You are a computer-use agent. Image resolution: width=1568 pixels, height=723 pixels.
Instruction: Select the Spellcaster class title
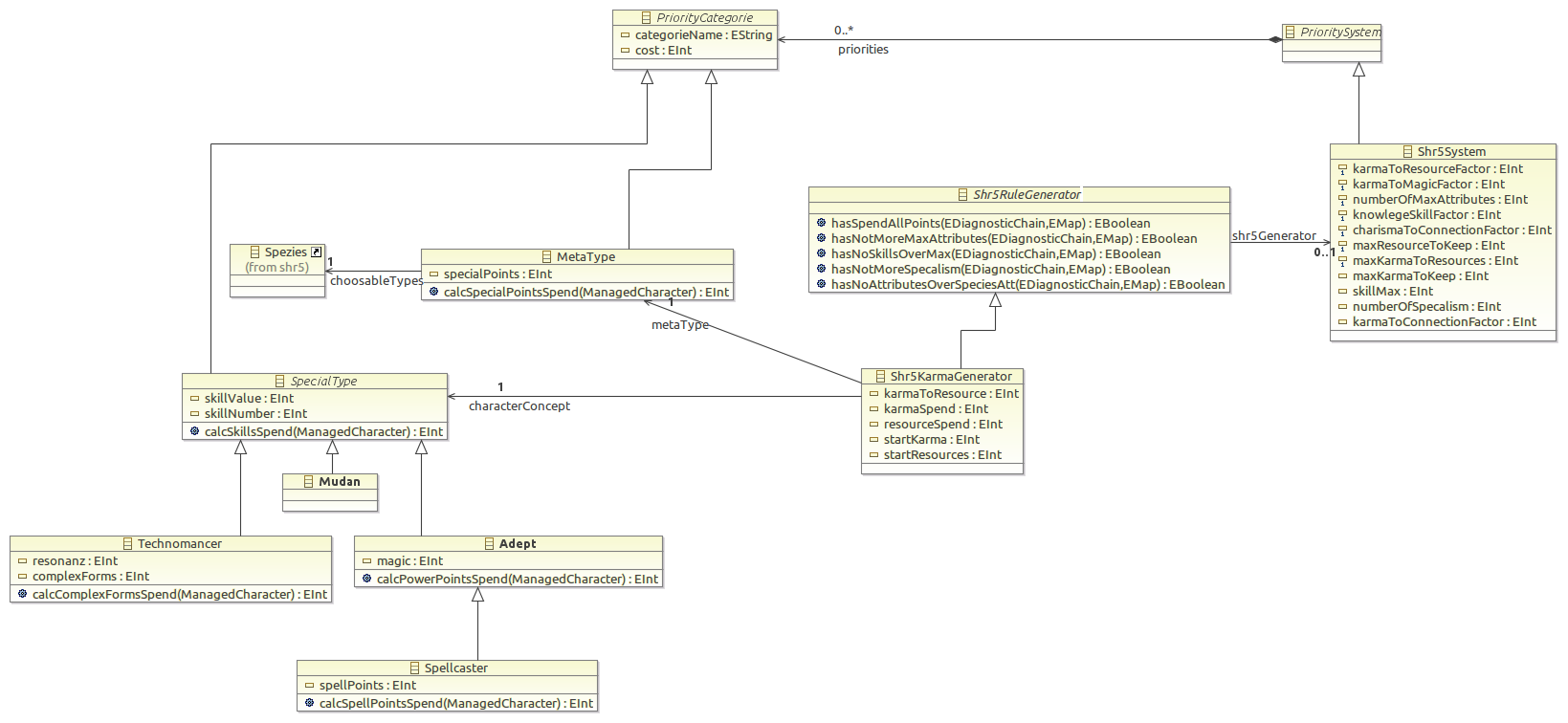(x=455, y=668)
